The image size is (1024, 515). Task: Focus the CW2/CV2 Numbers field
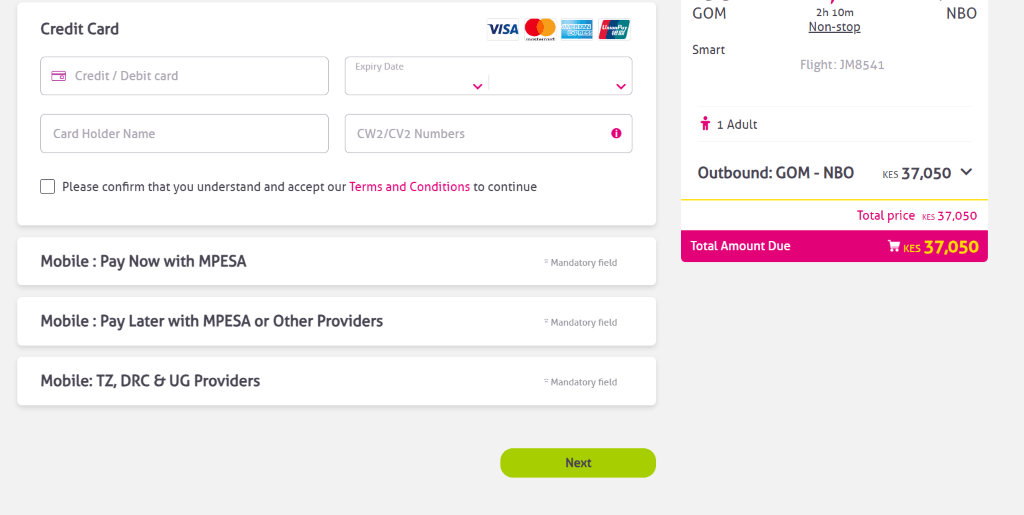pyautogui.click(x=488, y=134)
